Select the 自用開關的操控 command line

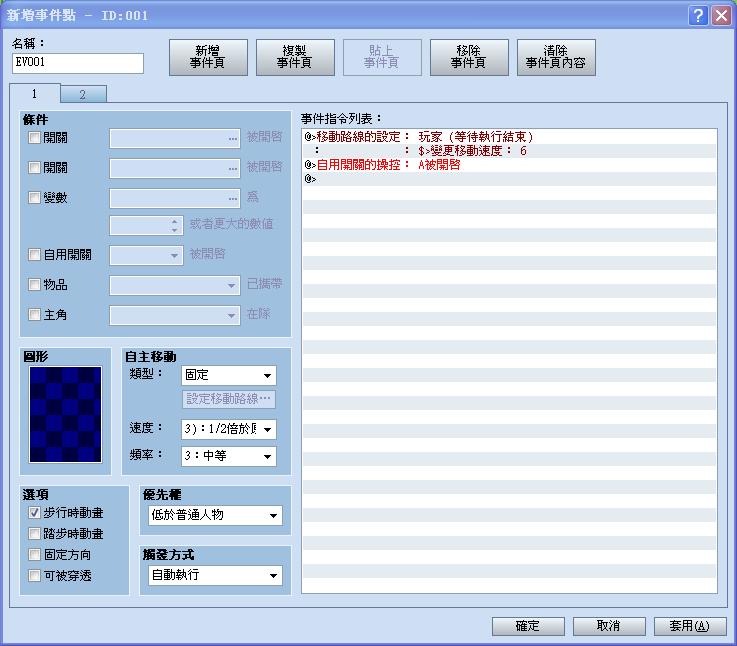point(509,165)
